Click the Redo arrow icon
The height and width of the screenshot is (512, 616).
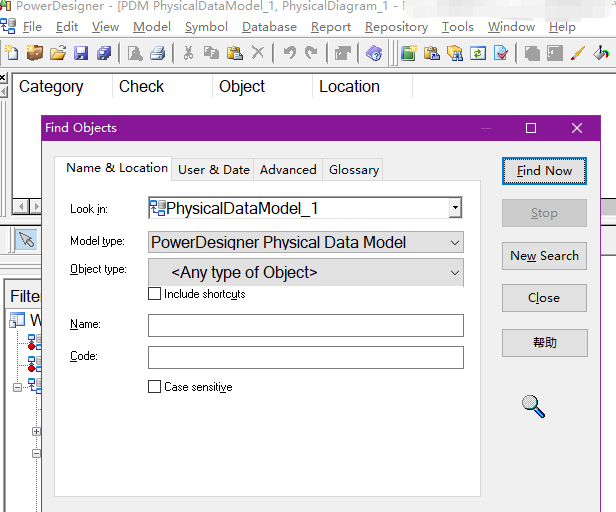coord(312,53)
